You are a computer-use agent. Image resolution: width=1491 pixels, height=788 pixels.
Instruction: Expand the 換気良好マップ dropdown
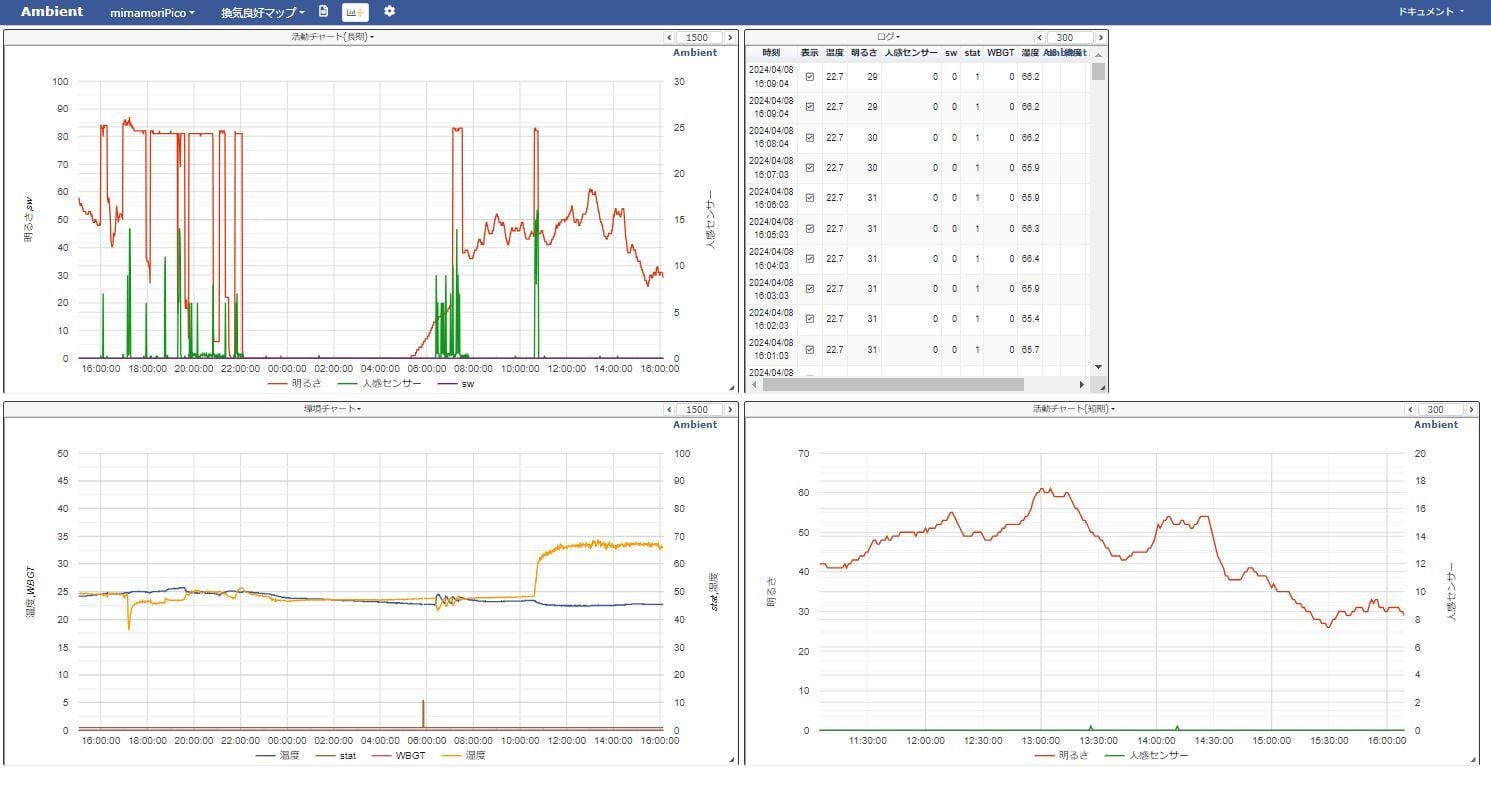click(263, 13)
